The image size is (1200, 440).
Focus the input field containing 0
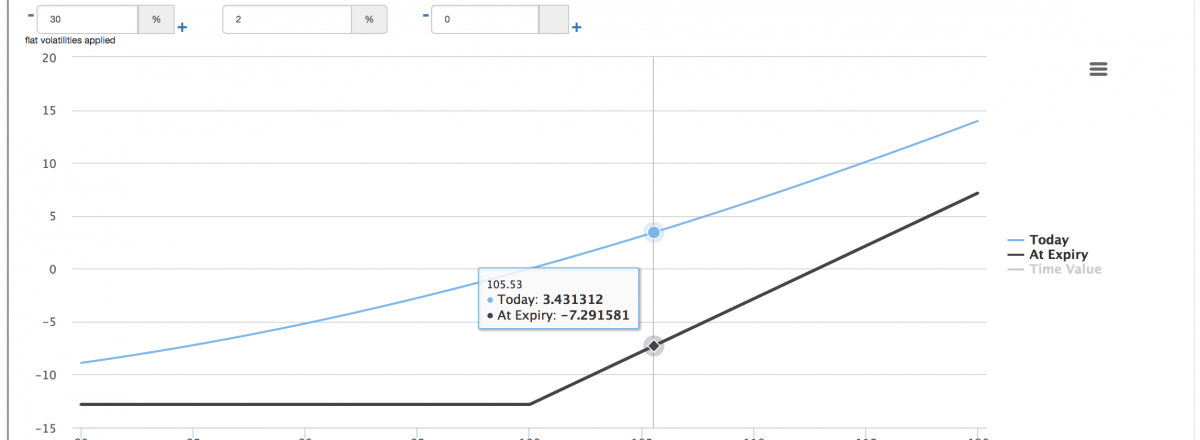(485, 19)
